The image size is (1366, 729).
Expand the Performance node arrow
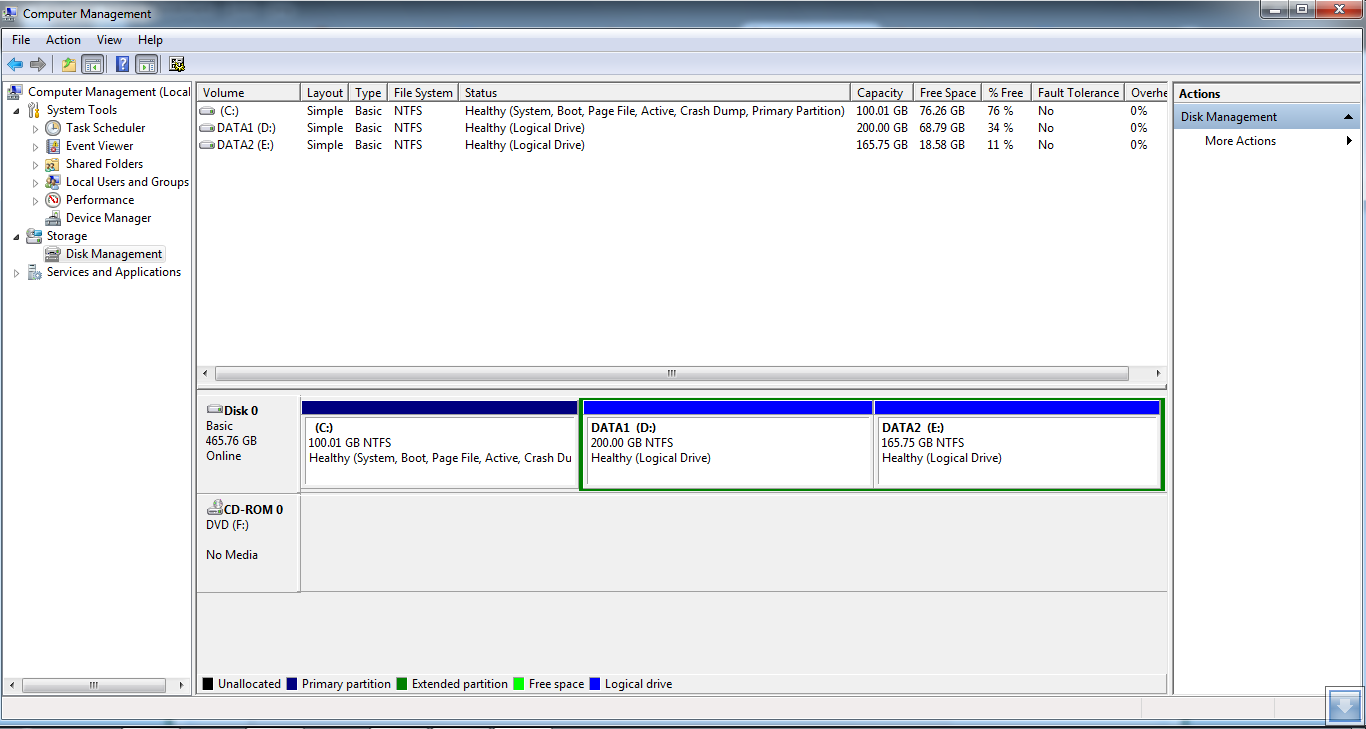coord(35,200)
